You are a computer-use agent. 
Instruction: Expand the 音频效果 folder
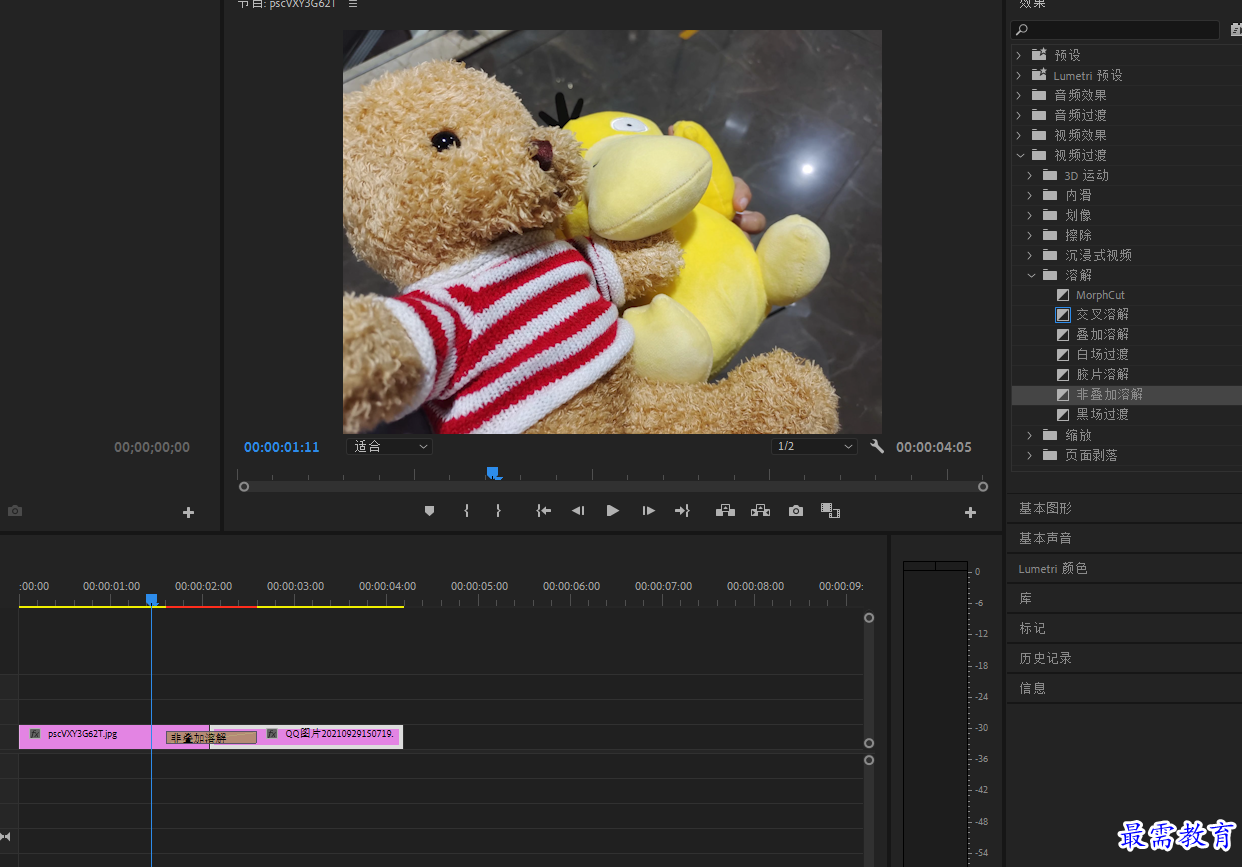pyautogui.click(x=1019, y=95)
